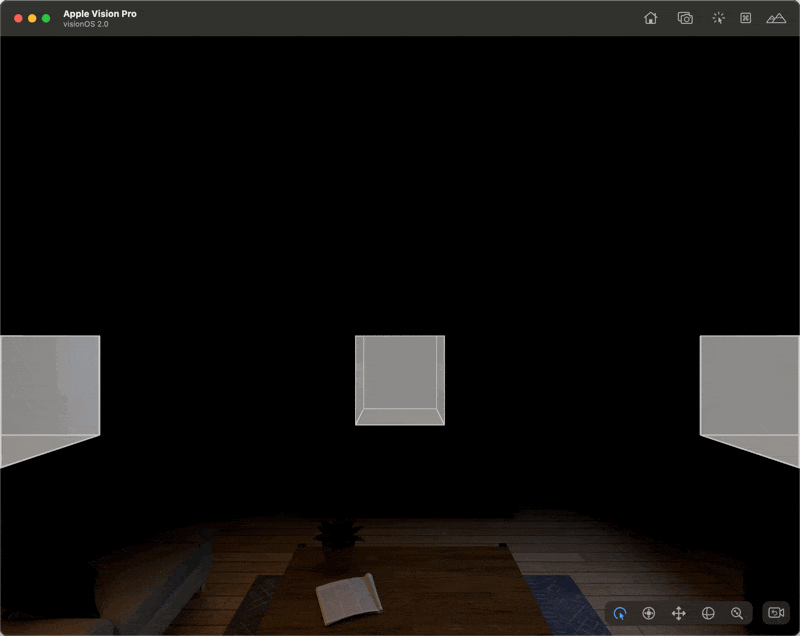The image size is (800, 636).
Task: Toggle the viewpoint video camera control
Action: pos(774,612)
